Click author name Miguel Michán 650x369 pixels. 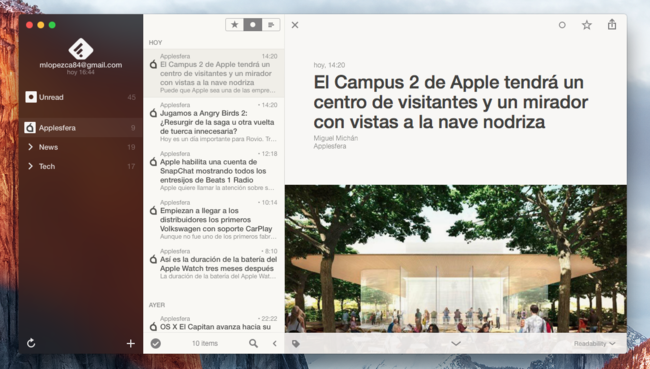tap(336, 138)
